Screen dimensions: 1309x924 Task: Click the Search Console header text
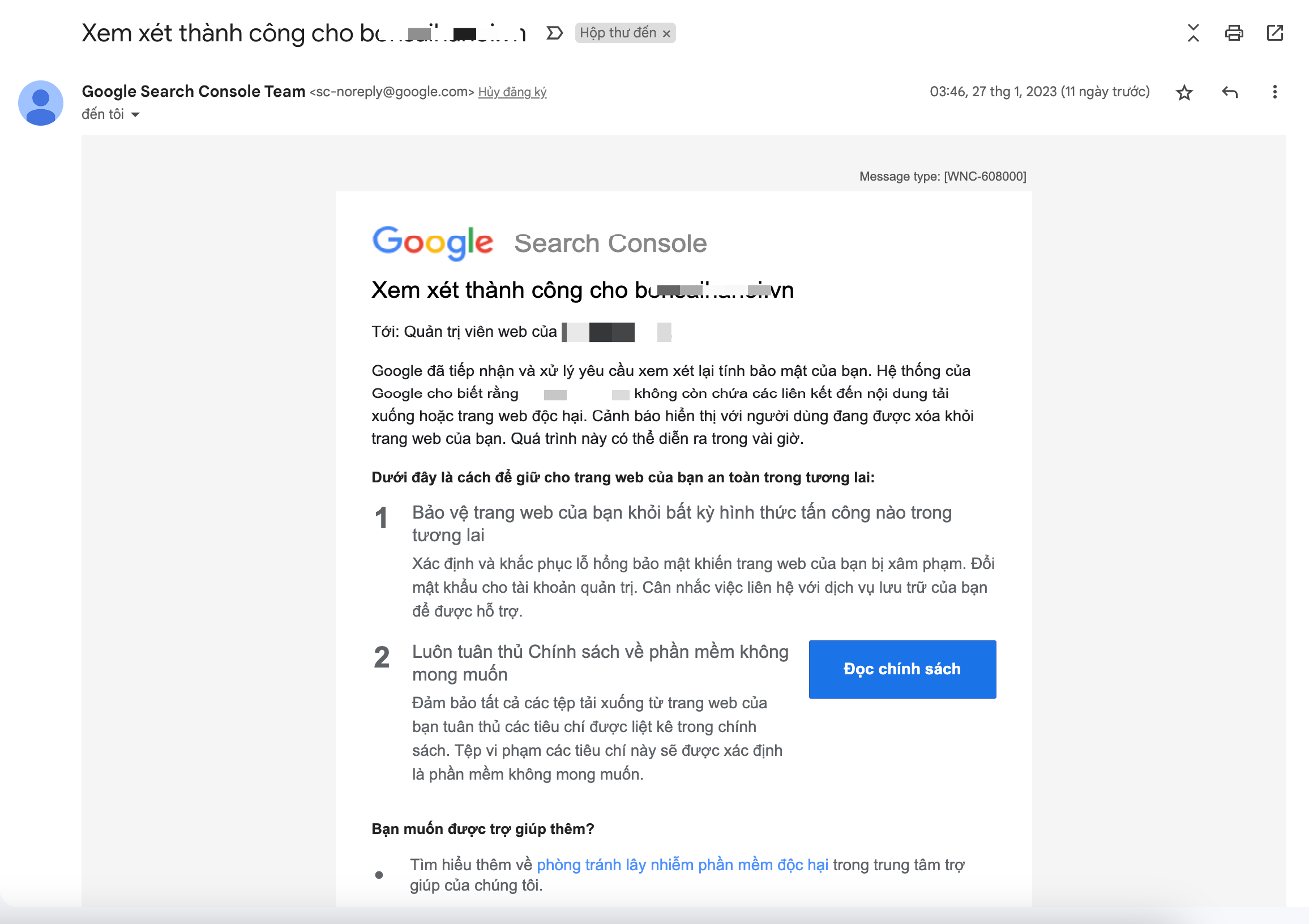click(x=610, y=243)
